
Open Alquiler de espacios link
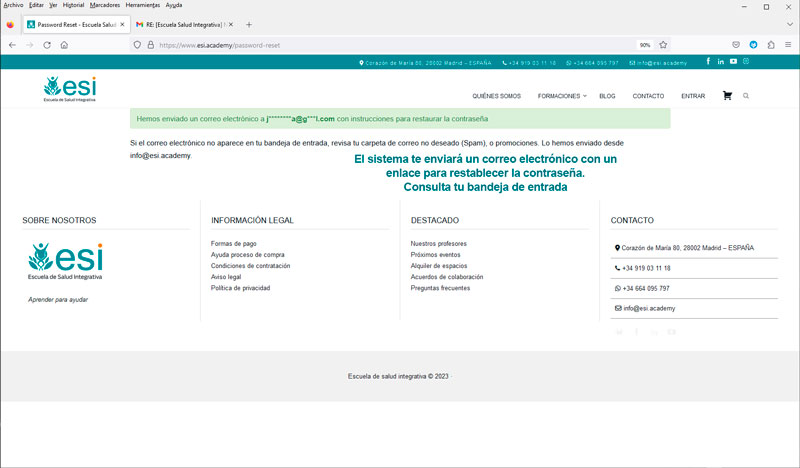tap(439, 266)
